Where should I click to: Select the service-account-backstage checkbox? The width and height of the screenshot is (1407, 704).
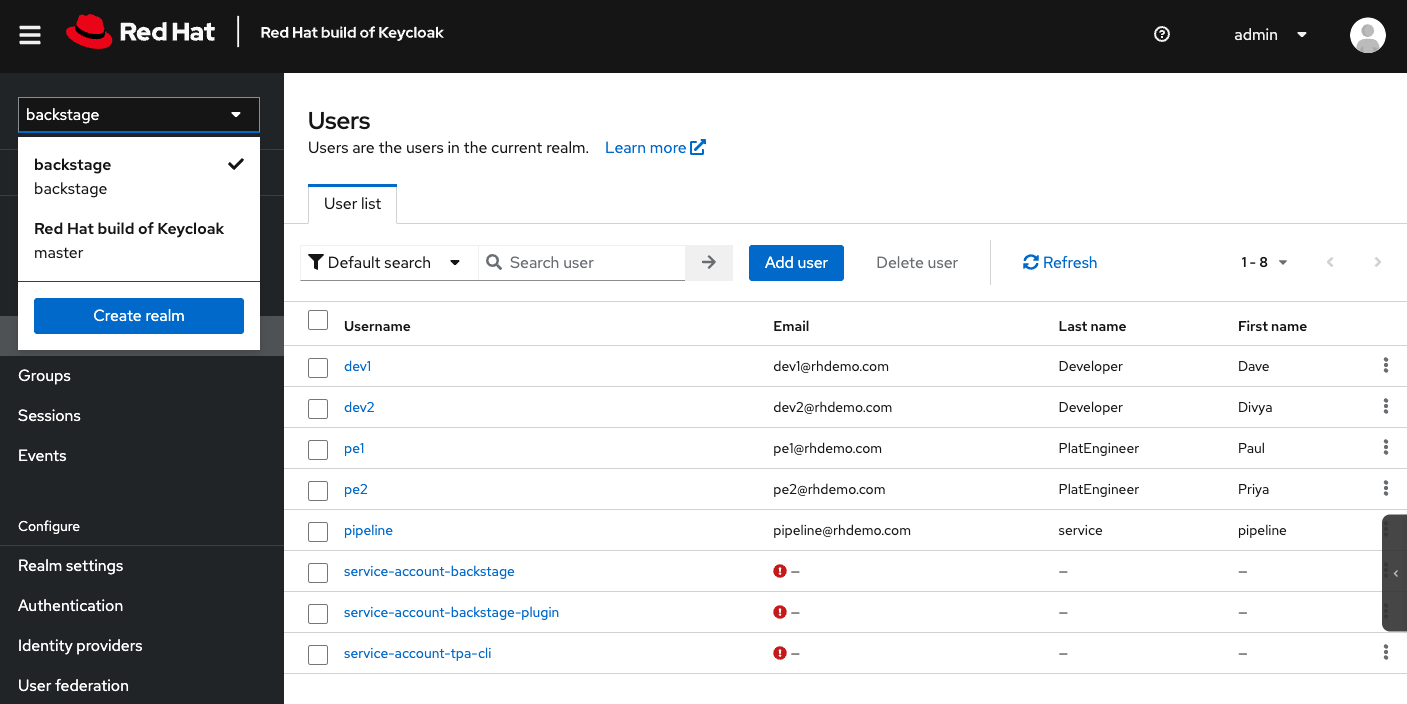click(318, 573)
